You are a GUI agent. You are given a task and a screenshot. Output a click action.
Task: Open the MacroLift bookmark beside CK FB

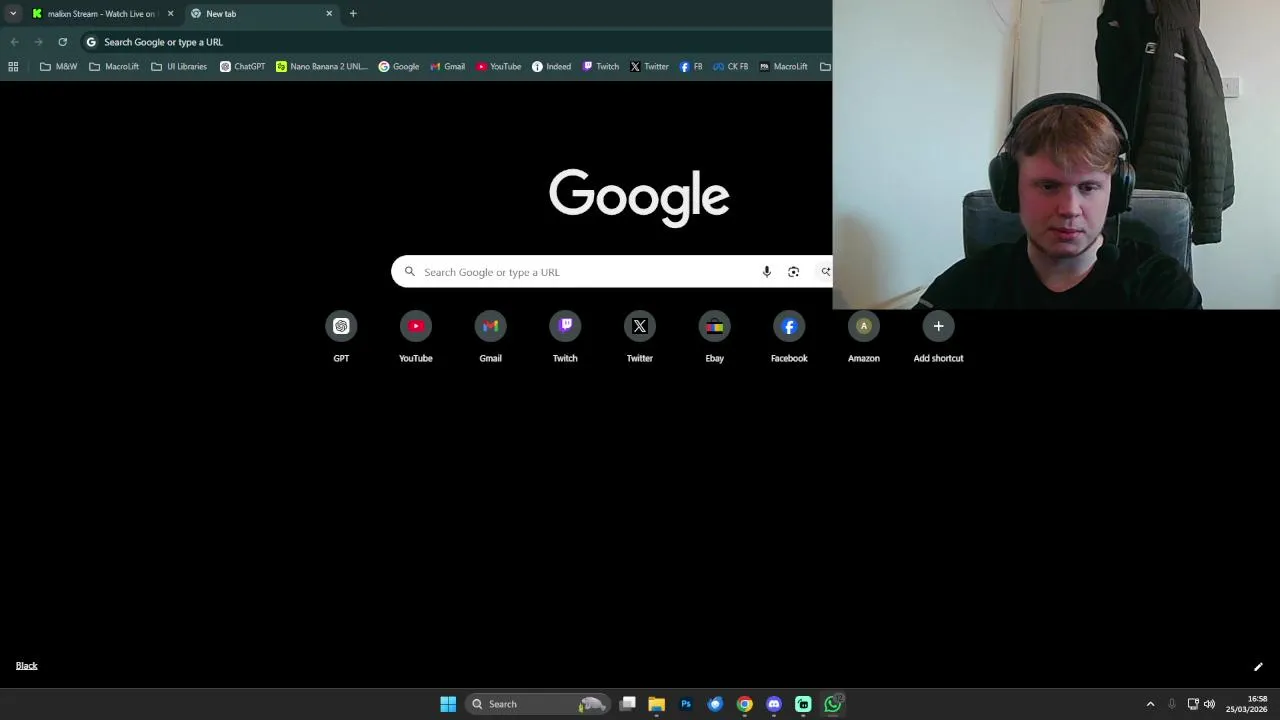(783, 67)
